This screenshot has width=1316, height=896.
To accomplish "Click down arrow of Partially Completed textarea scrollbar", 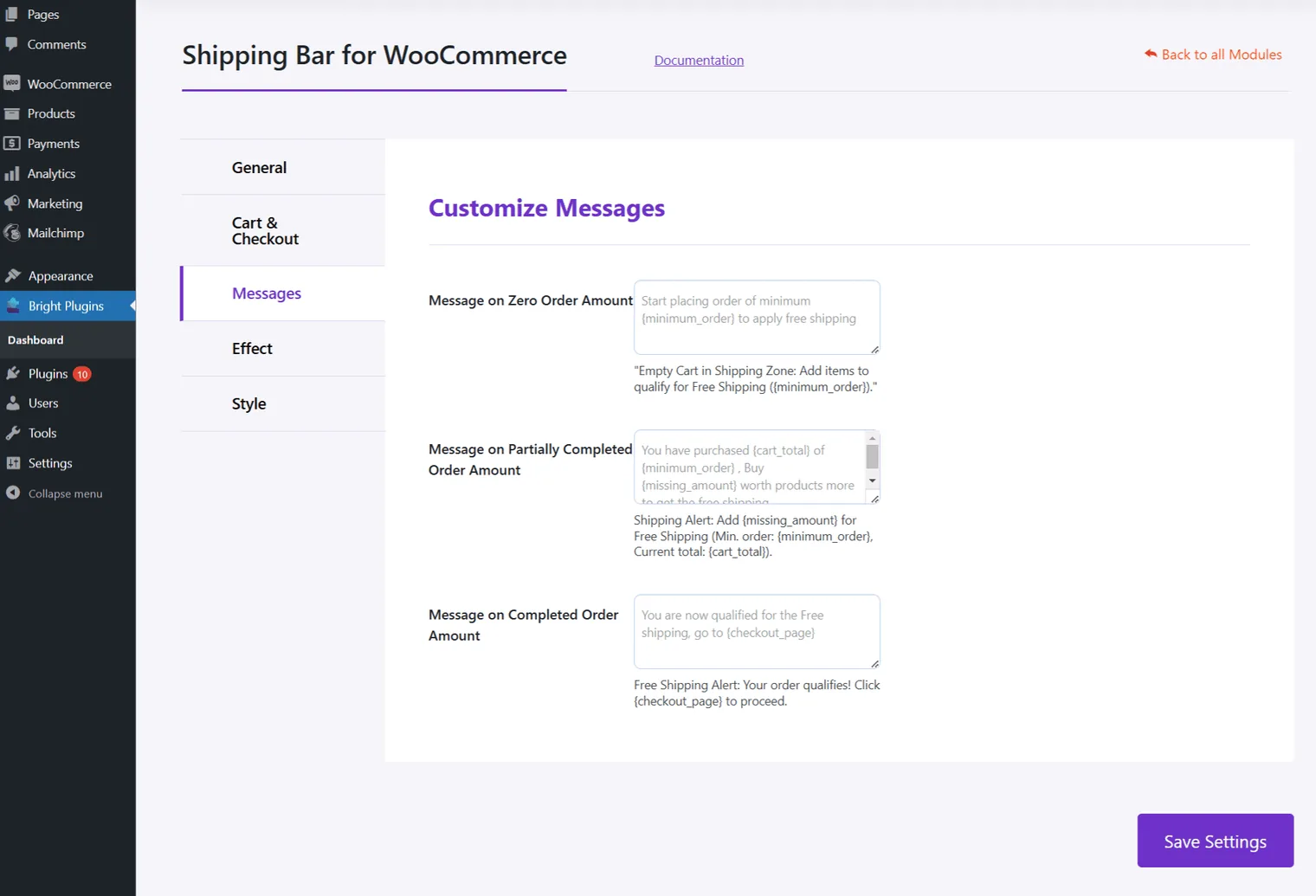I will tap(872, 480).
